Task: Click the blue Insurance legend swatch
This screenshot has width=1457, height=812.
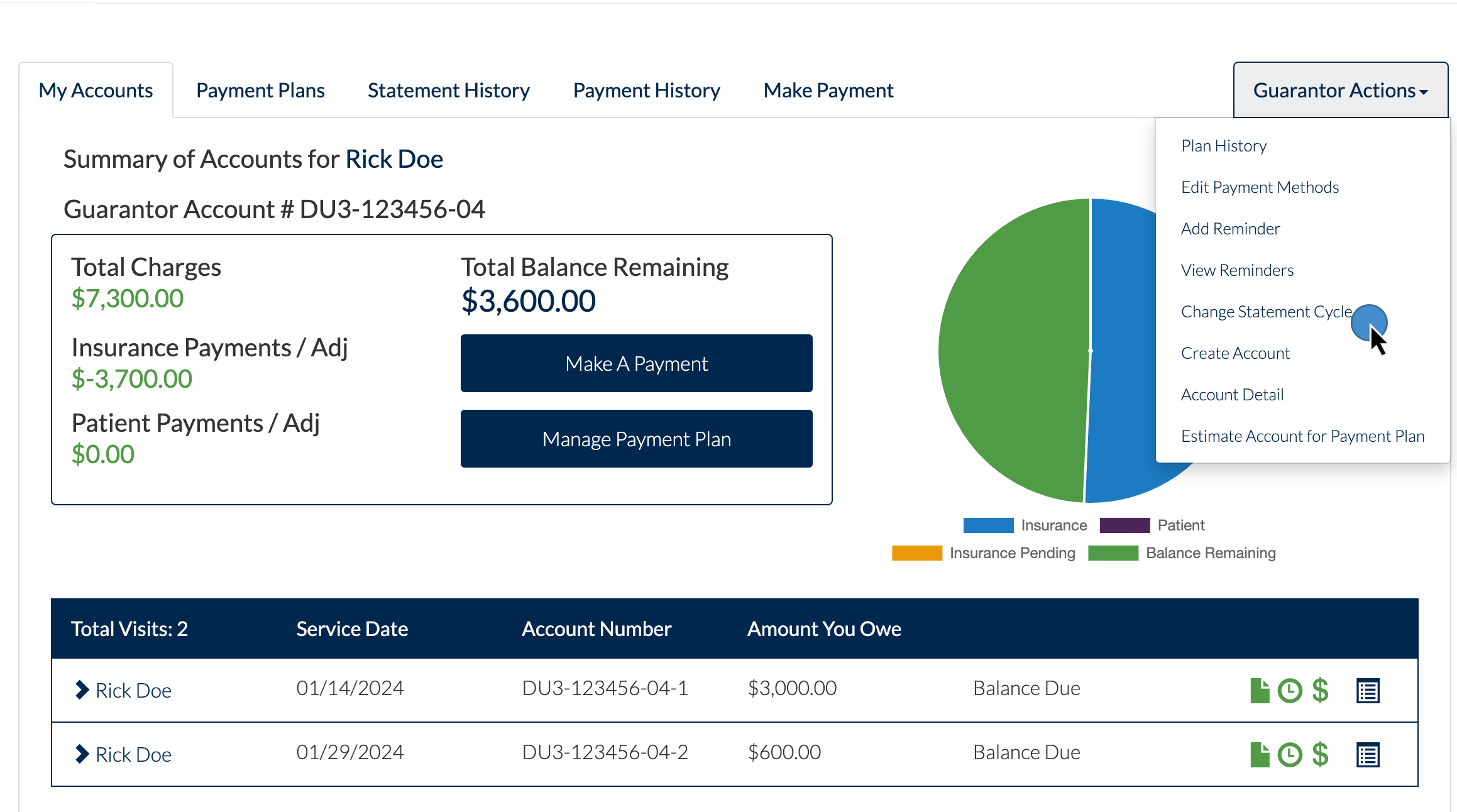Action: coord(989,525)
